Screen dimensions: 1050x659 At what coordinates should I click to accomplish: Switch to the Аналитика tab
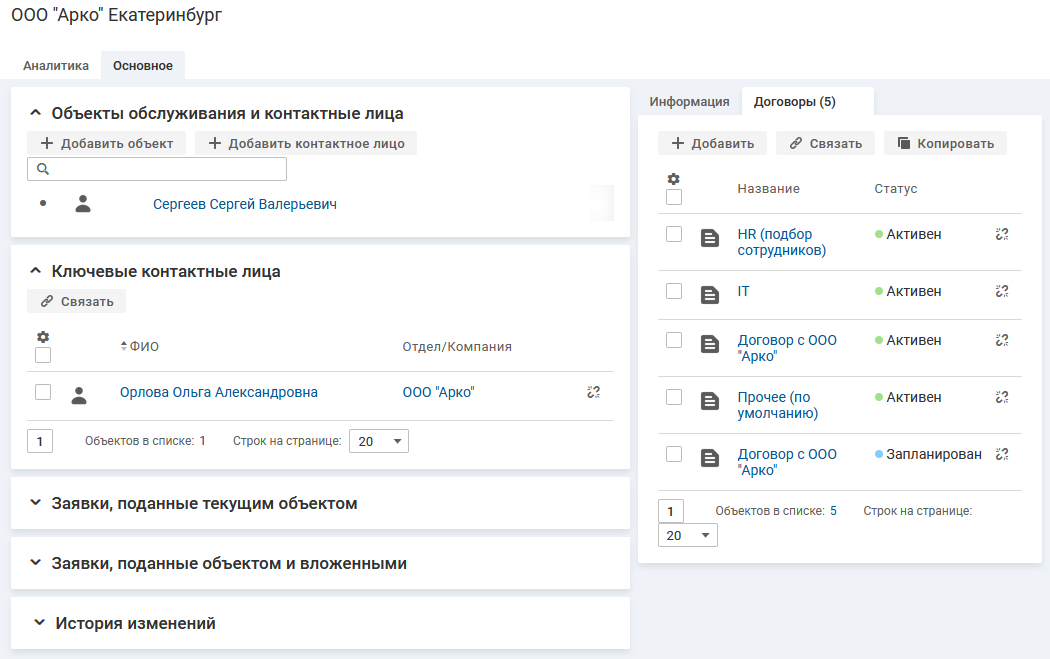click(x=56, y=66)
